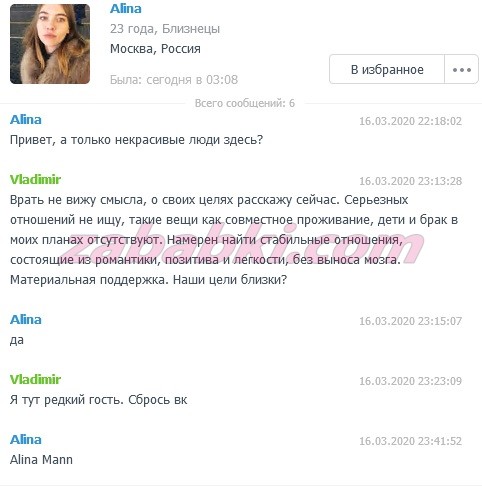The width and height of the screenshot is (482, 494).
Task: Click the 16.03.2020 23:13:28 timestamp
Action: point(410,181)
